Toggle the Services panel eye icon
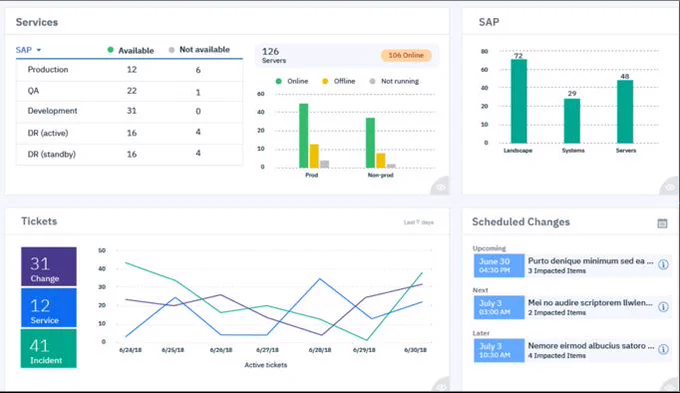This screenshot has height=393, width=680. [441, 187]
